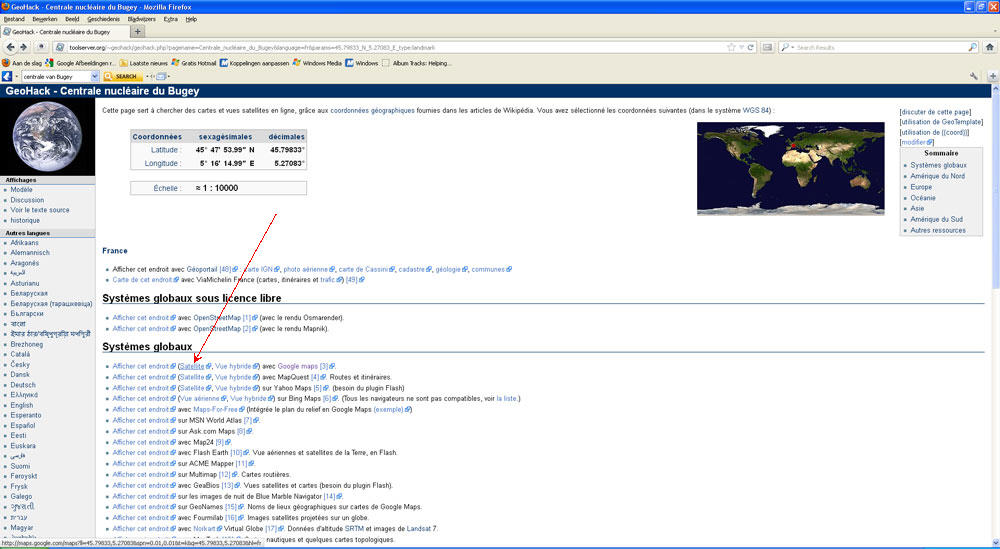1000x549 pixels.
Task: Switch language to English in sidebar
Action: [22, 405]
